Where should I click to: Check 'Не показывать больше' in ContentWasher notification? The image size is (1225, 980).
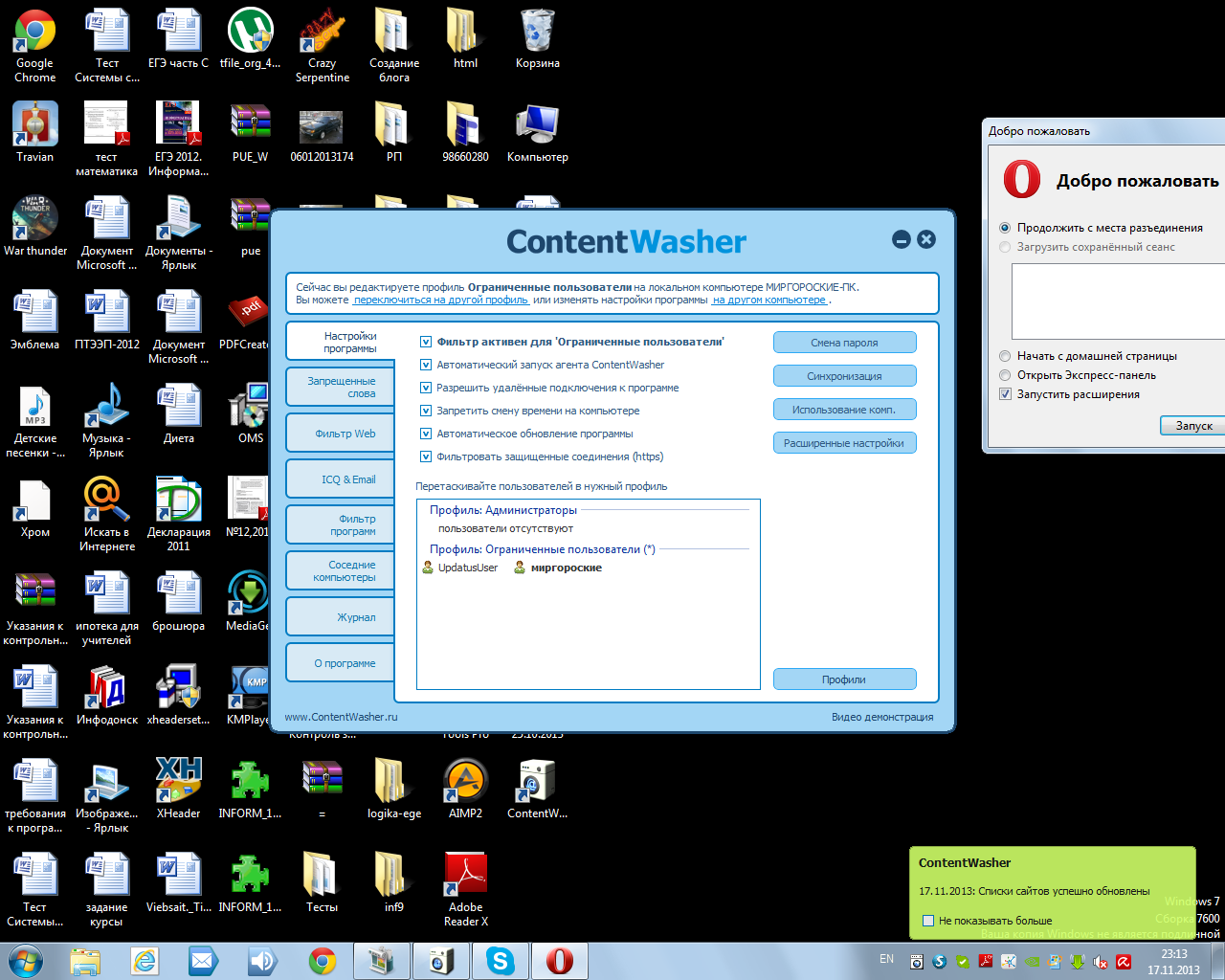coord(927,921)
